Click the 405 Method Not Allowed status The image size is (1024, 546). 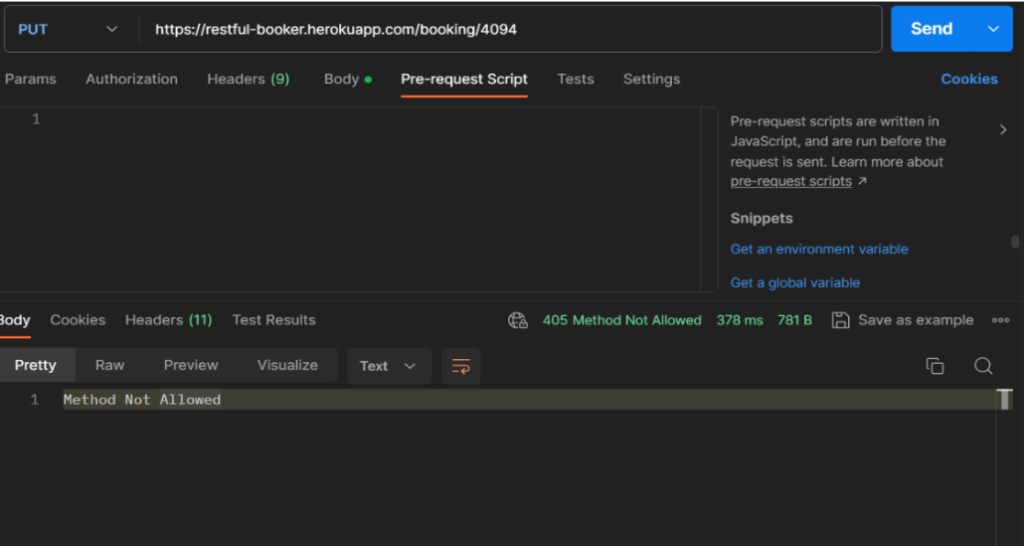pos(622,320)
